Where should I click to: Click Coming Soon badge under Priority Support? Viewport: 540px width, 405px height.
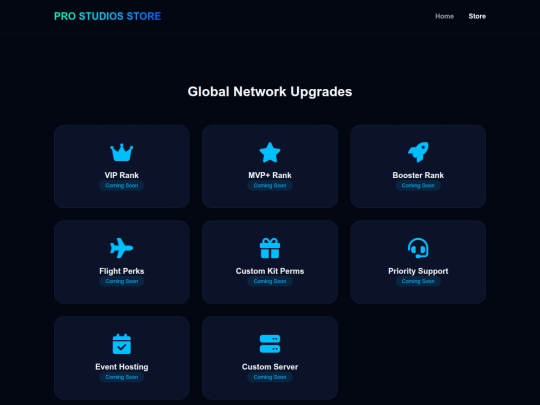coord(418,281)
